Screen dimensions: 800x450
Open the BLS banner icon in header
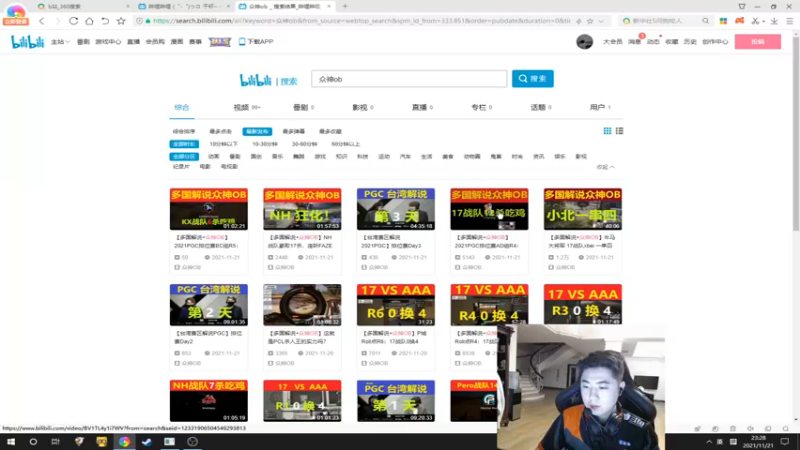click(x=220, y=42)
